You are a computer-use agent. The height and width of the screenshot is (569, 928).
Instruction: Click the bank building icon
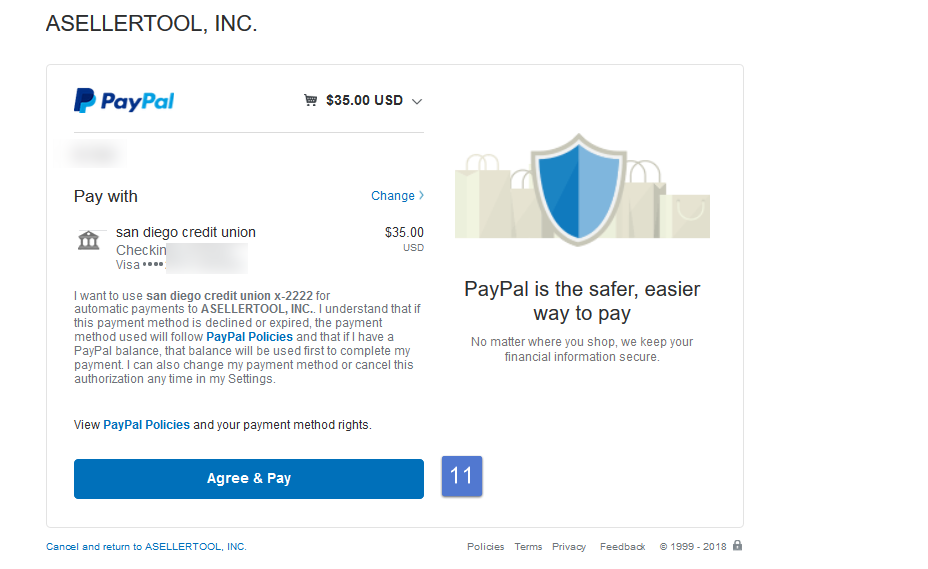pos(89,240)
